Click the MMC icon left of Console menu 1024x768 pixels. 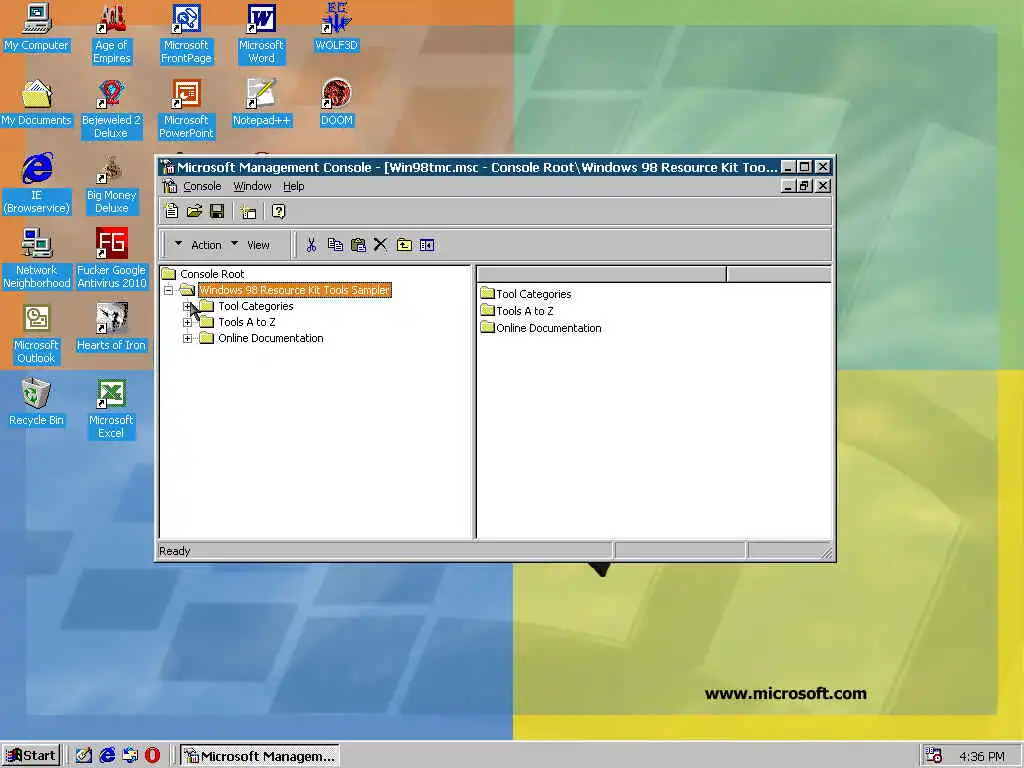(x=170, y=186)
